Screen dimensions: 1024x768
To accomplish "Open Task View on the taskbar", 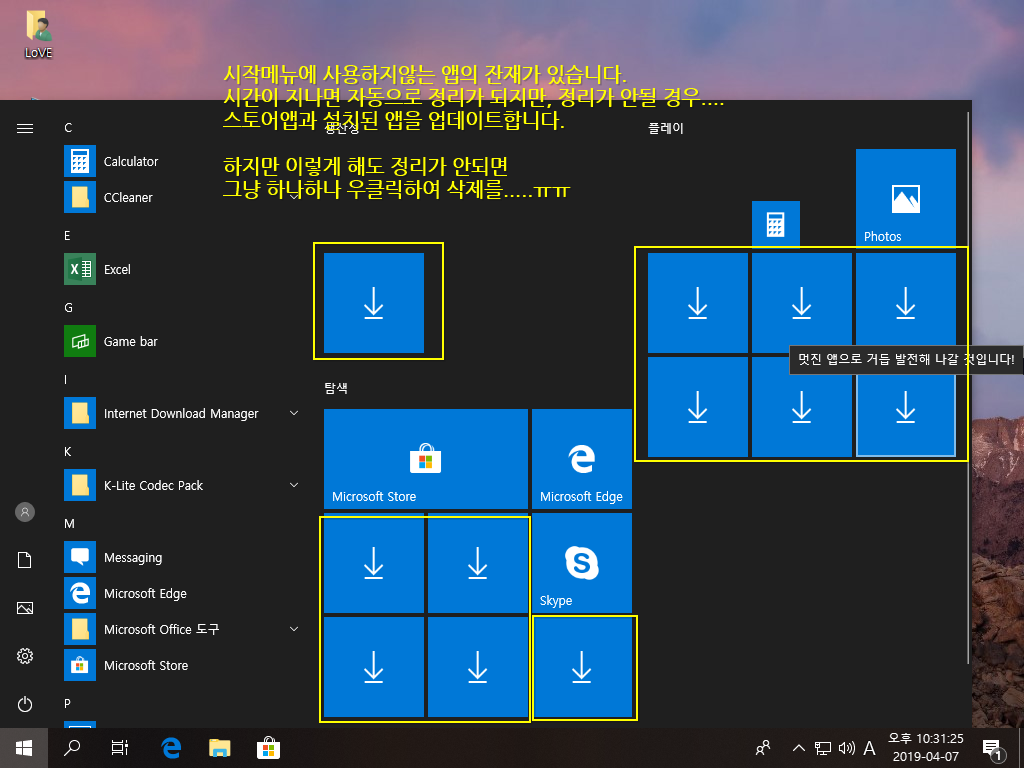I will pos(120,748).
